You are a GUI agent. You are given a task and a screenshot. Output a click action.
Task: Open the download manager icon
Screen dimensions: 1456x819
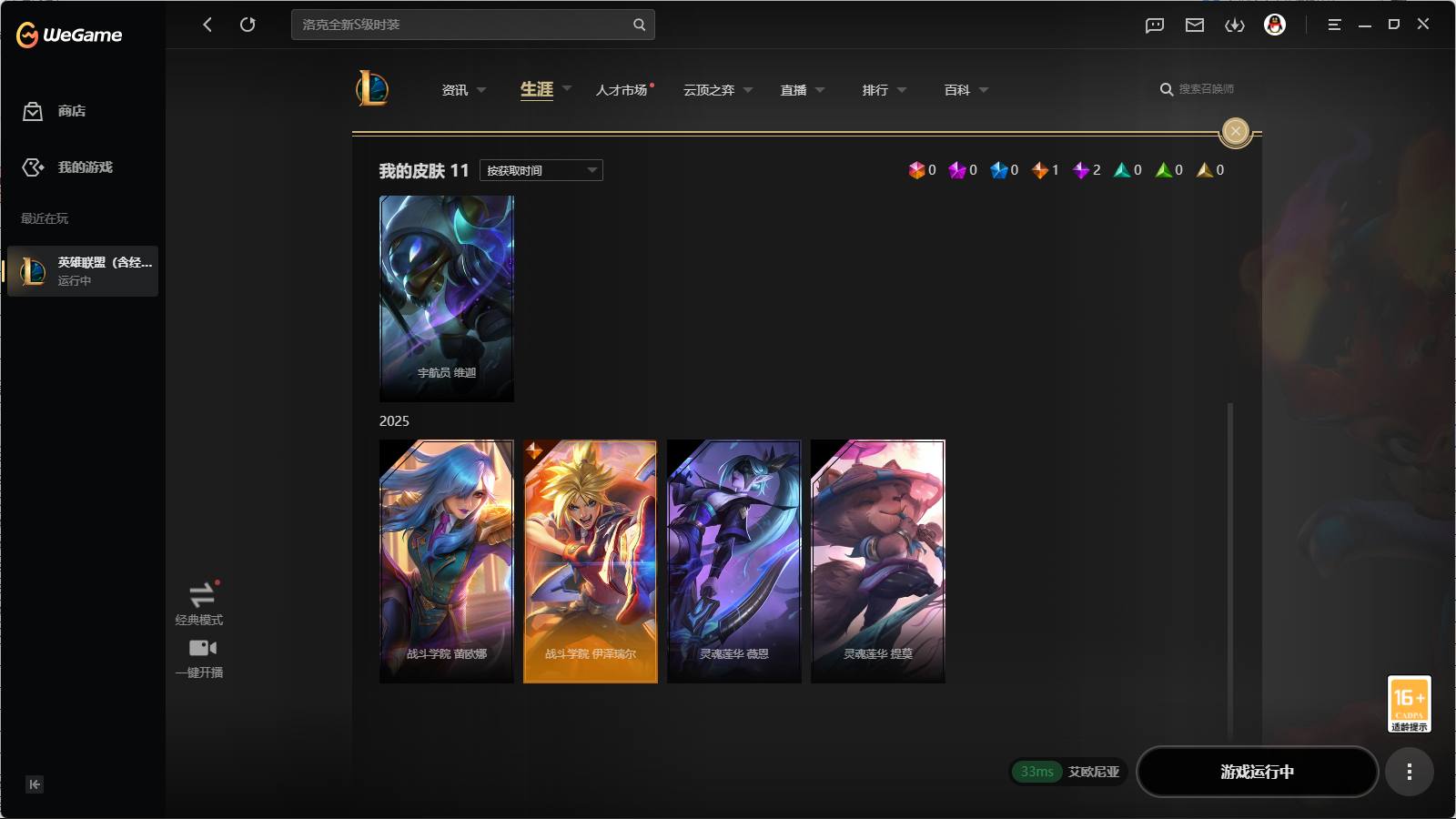point(1235,25)
